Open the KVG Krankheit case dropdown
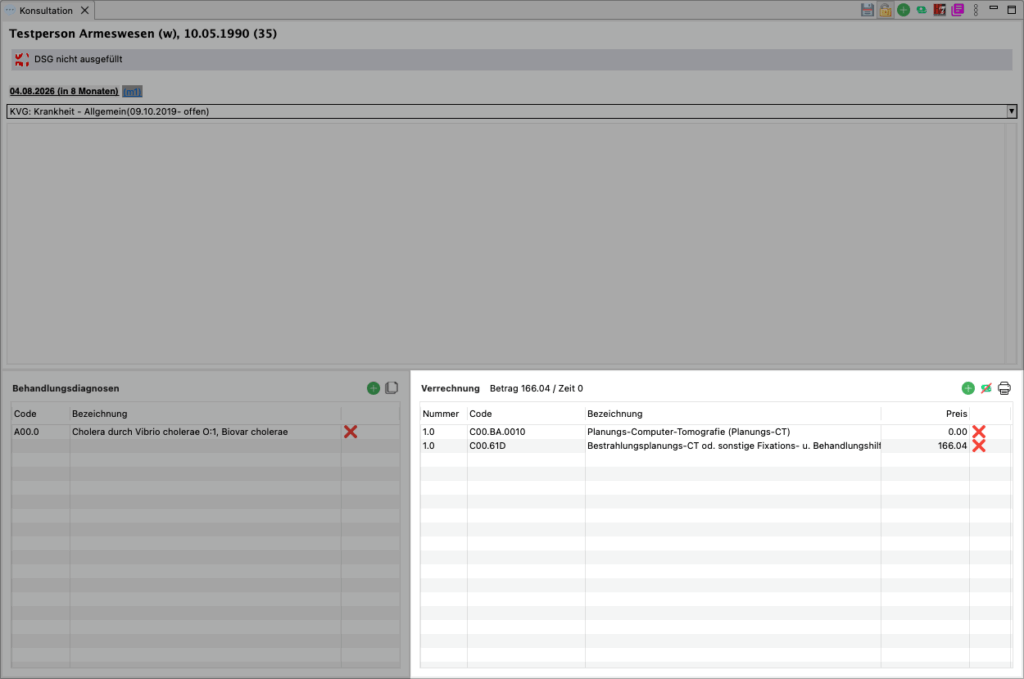 click(1011, 111)
